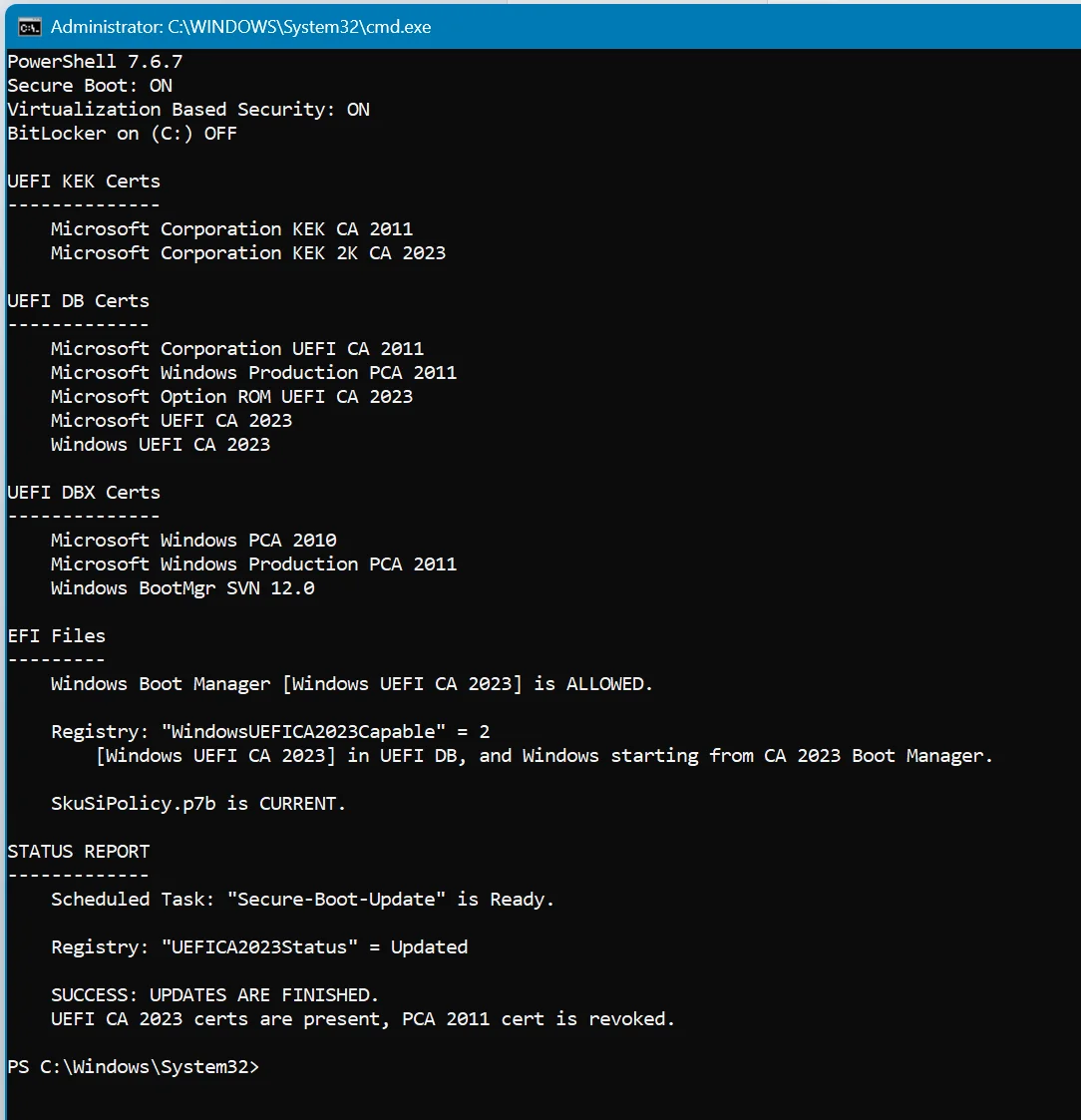The height and width of the screenshot is (1120, 1081).
Task: Select "Microsoft Corporation KEK CA 2011" entry
Action: 232,229
